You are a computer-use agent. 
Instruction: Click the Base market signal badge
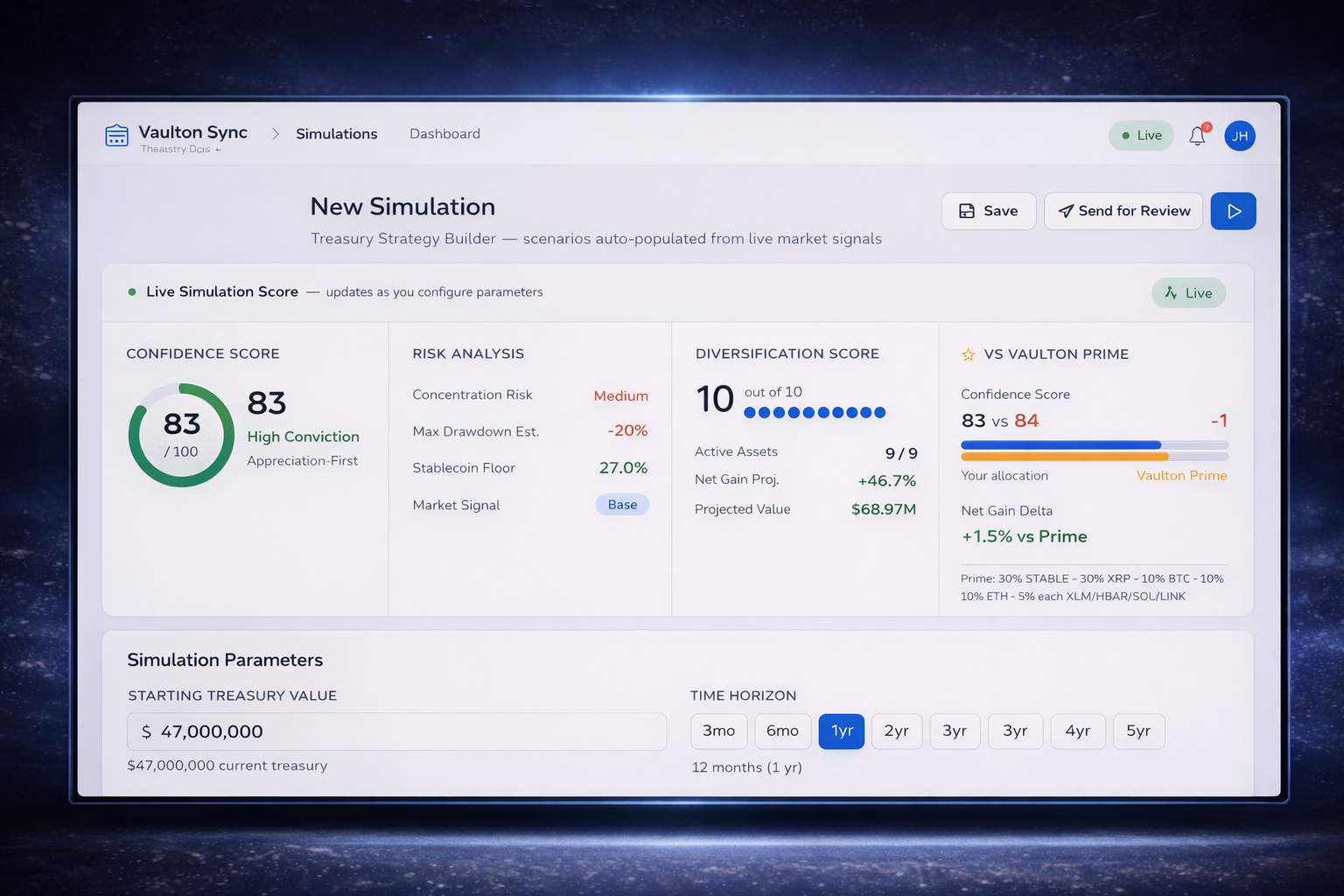point(622,505)
